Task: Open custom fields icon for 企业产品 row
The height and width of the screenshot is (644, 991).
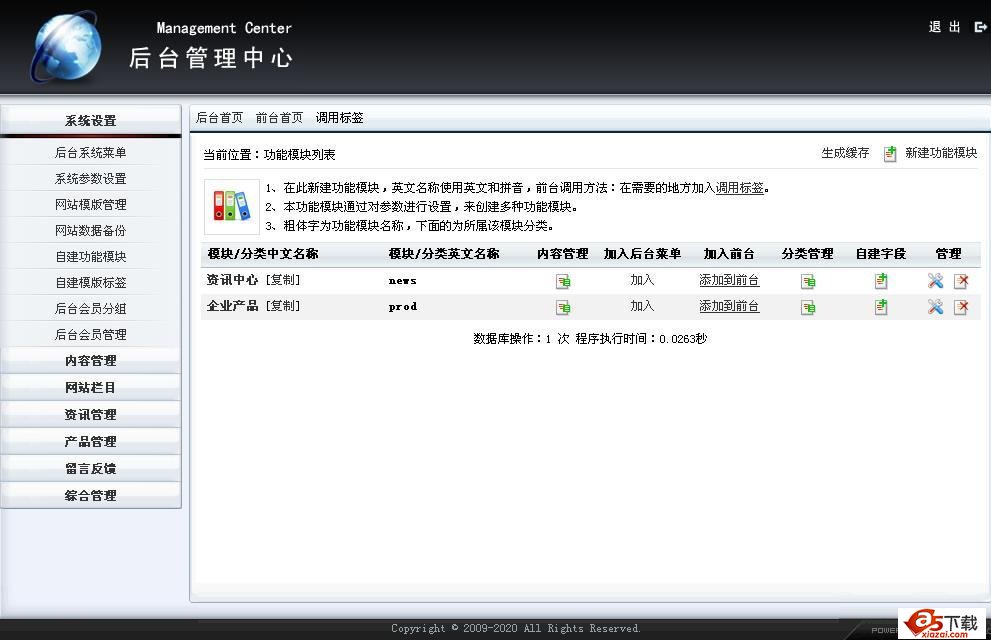Action: (881, 307)
